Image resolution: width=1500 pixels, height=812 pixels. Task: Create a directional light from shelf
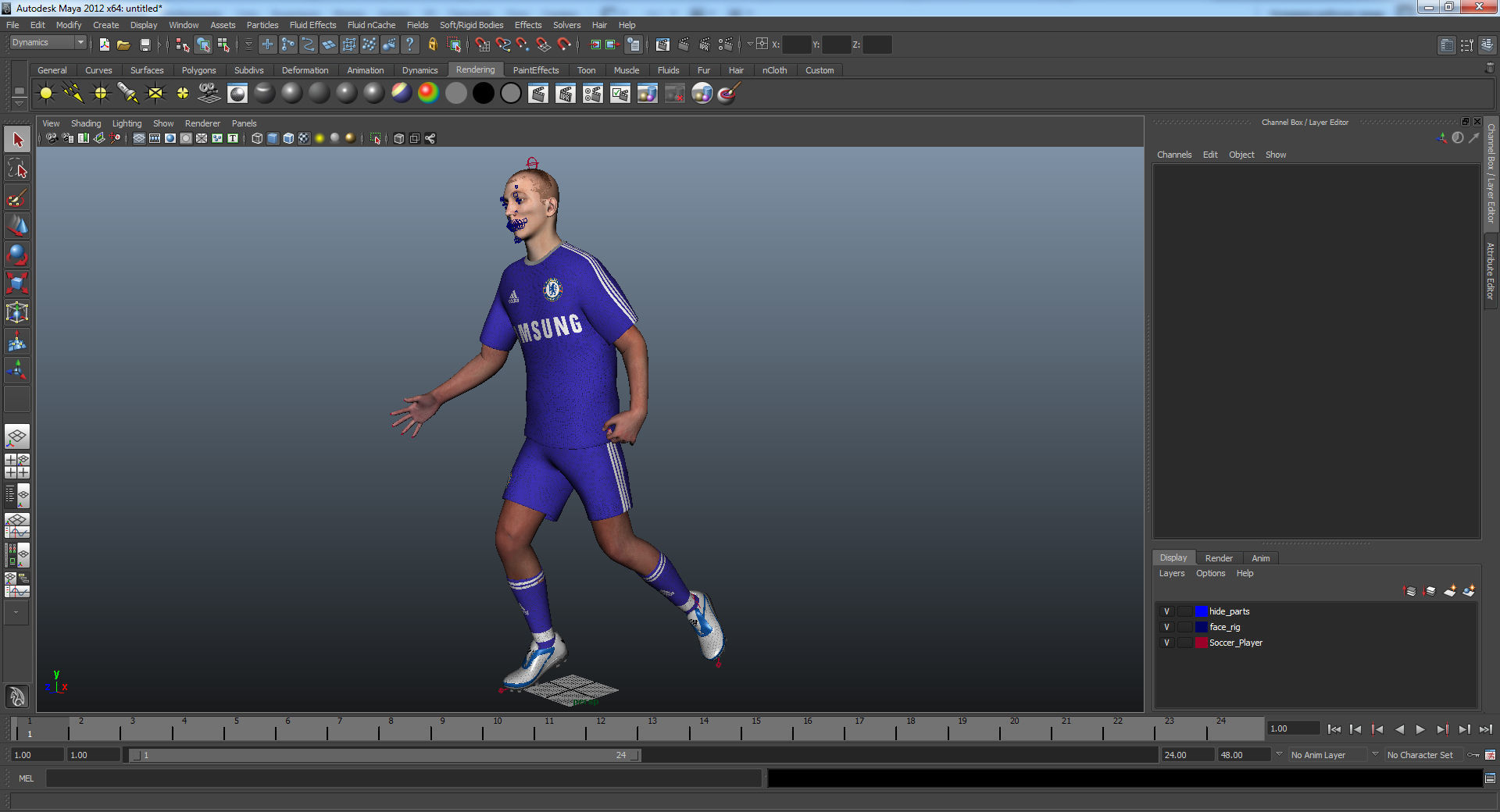(x=73, y=94)
